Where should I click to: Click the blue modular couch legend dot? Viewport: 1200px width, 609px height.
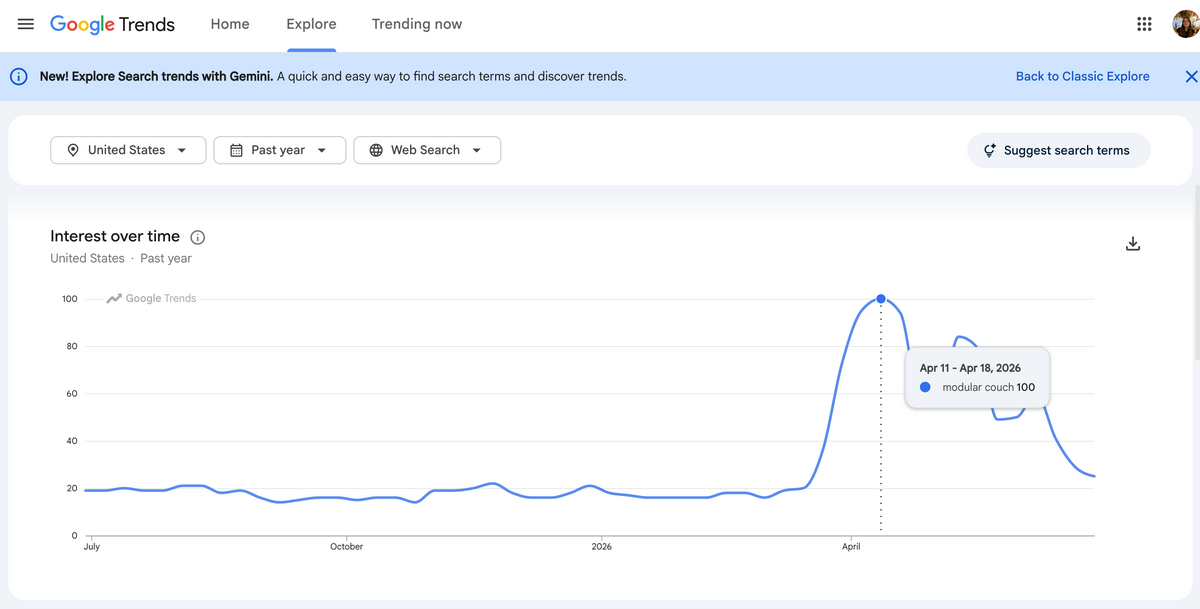click(x=925, y=387)
